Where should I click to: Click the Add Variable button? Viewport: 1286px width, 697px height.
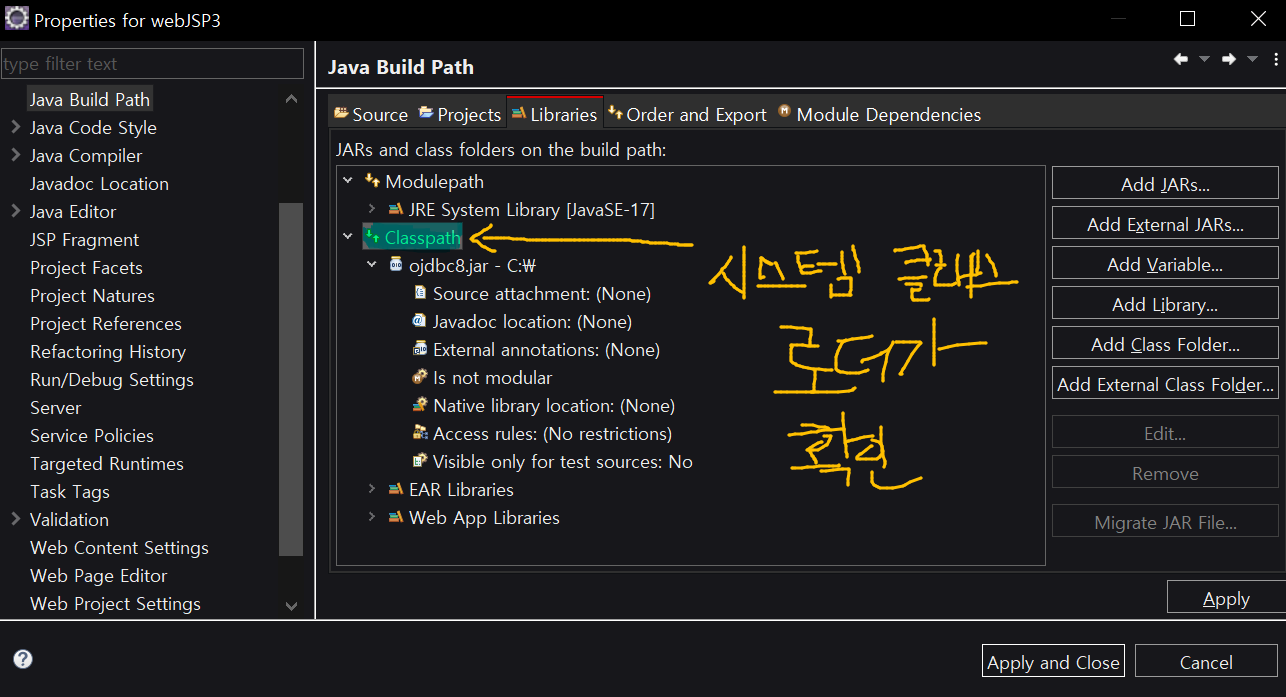click(x=1165, y=264)
